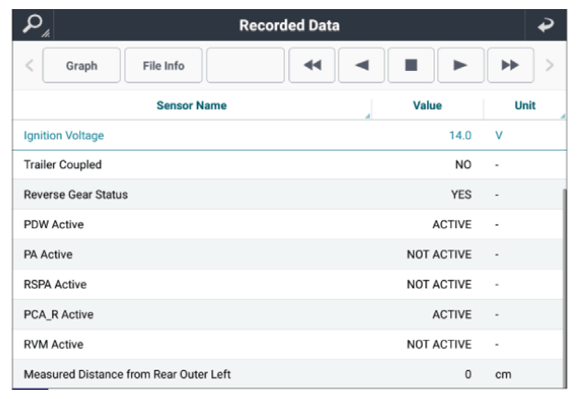Play the recorded data forward
Viewport: 577px width, 399px height.
click(460, 65)
